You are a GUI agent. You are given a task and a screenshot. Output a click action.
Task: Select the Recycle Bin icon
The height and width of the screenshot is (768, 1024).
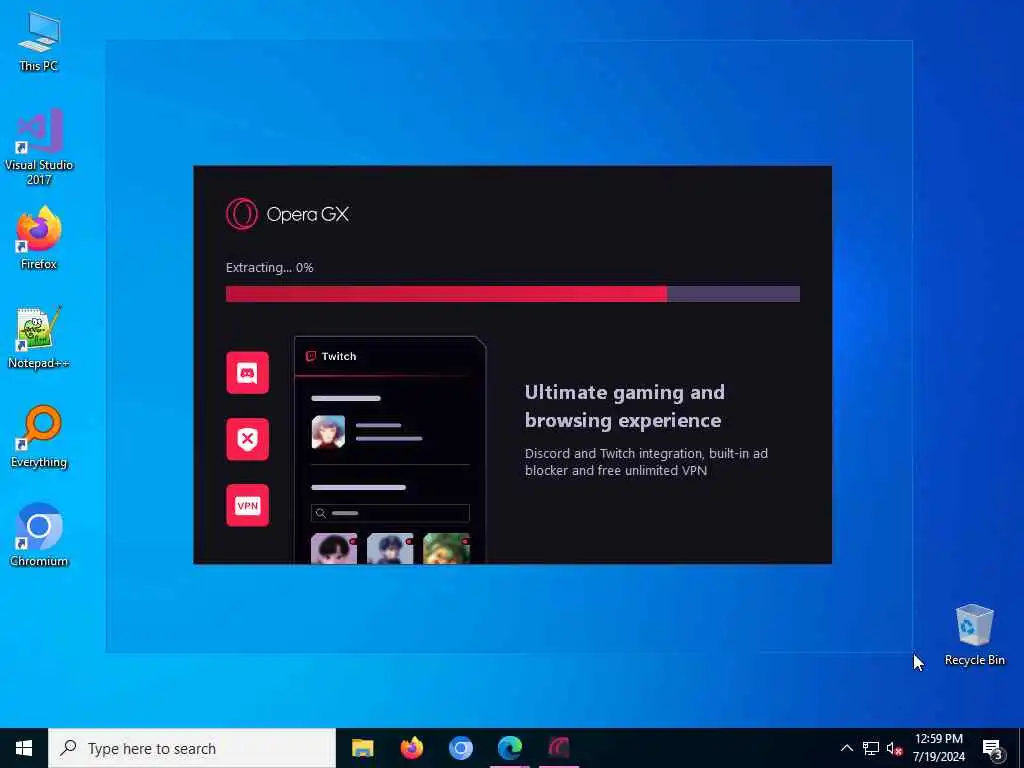(x=974, y=635)
